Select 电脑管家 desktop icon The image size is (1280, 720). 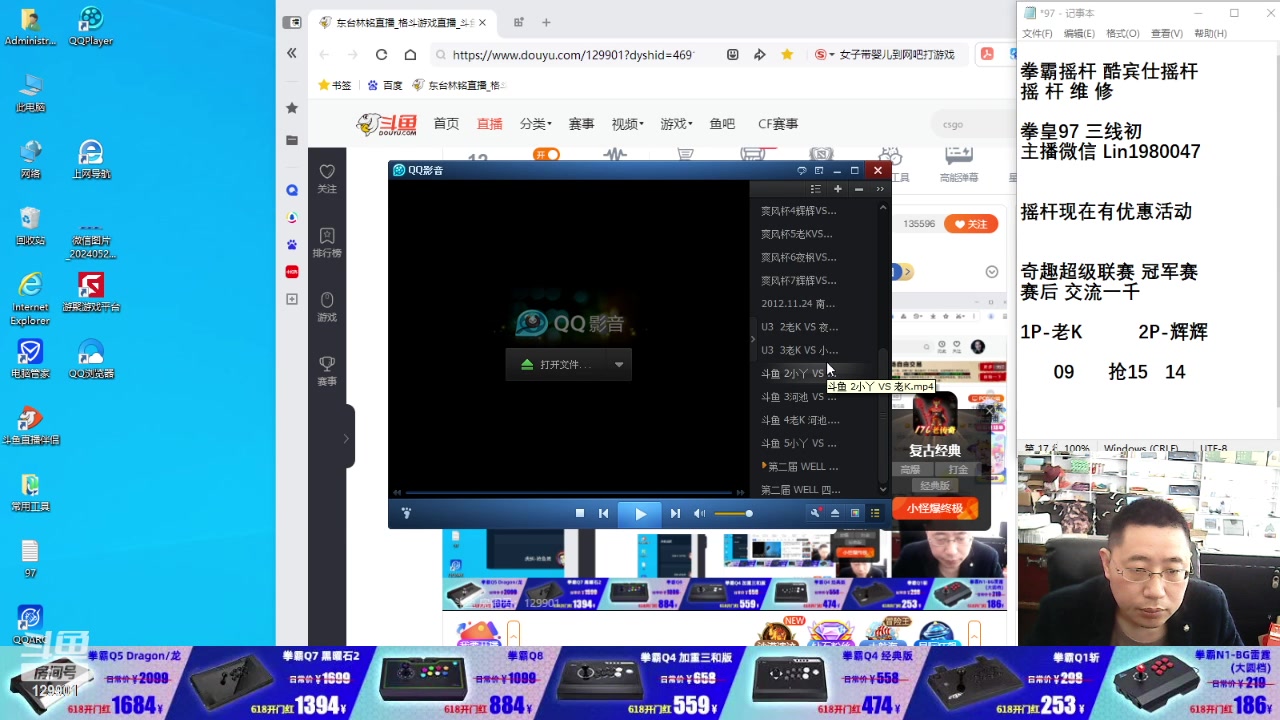pos(30,359)
